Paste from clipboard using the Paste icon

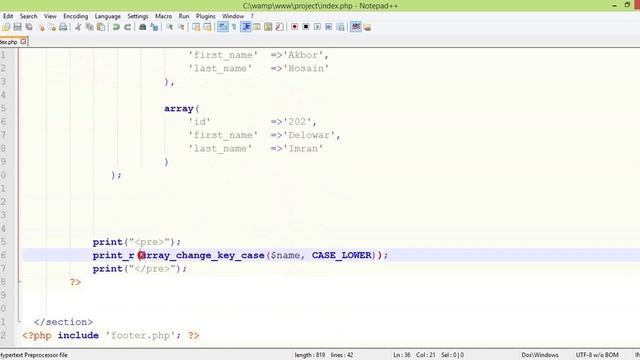[x=101, y=27]
